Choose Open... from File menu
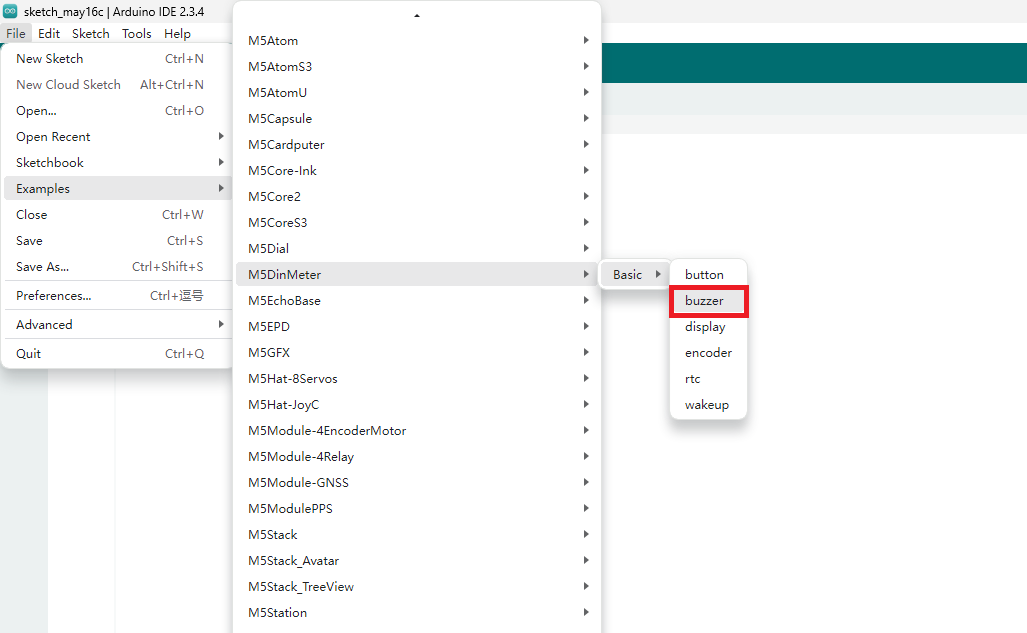 [118, 111]
